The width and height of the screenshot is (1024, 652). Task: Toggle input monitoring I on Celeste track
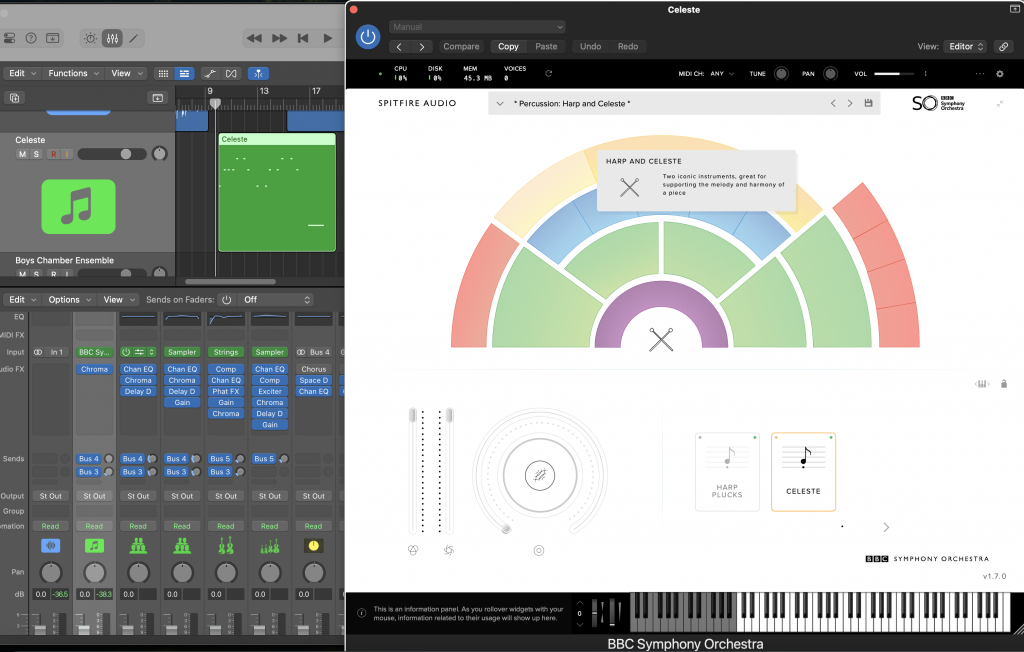pyautogui.click(x=66, y=154)
